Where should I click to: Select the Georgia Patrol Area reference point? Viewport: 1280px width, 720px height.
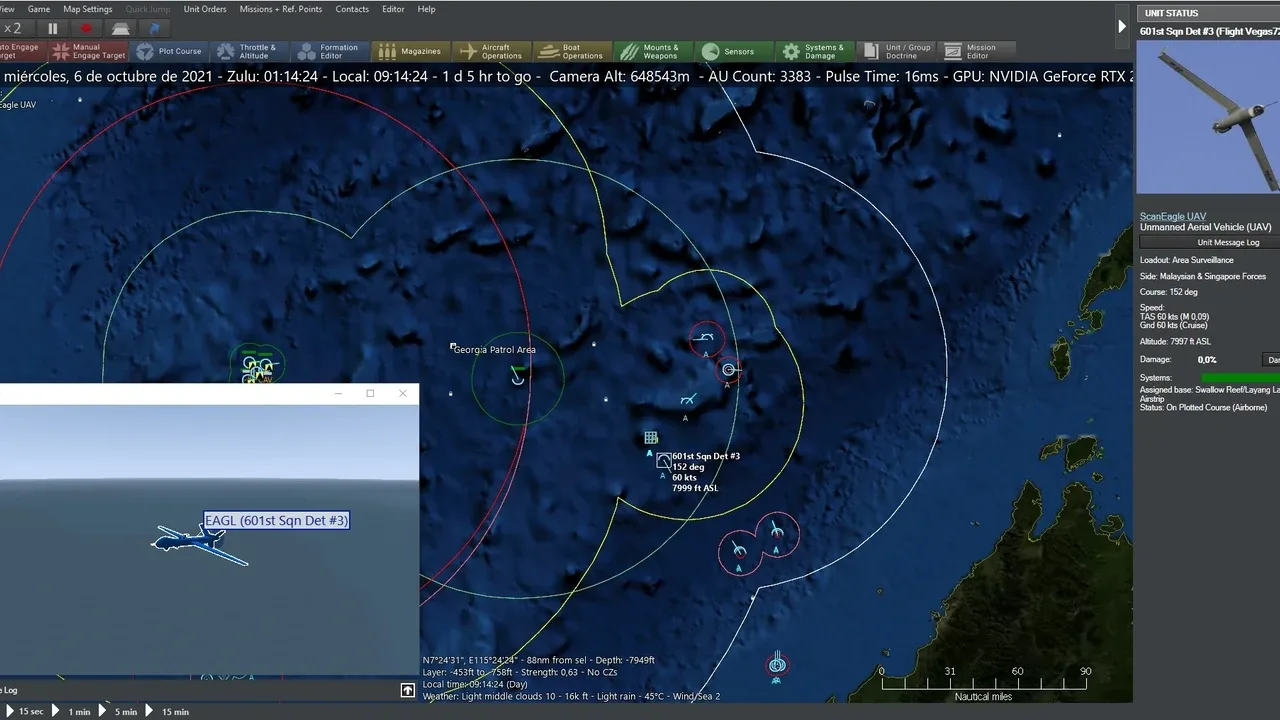[x=454, y=347]
